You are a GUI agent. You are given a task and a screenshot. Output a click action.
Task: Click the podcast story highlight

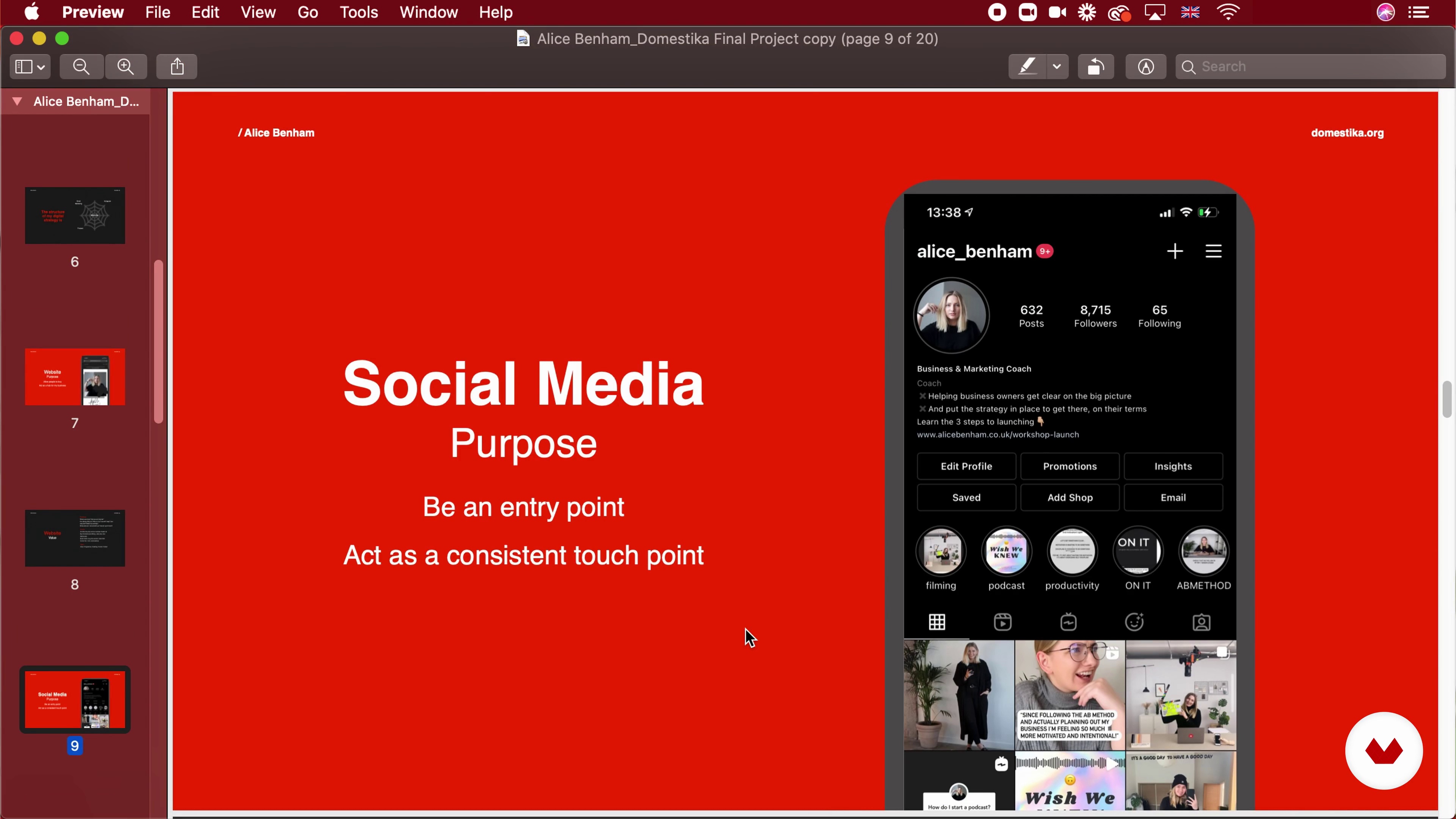[x=1006, y=551]
